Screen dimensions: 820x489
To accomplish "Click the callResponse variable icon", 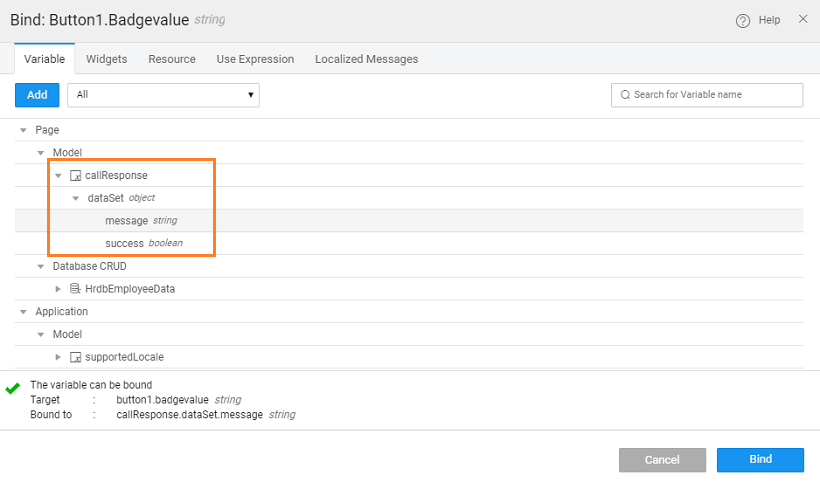I will [x=75, y=176].
